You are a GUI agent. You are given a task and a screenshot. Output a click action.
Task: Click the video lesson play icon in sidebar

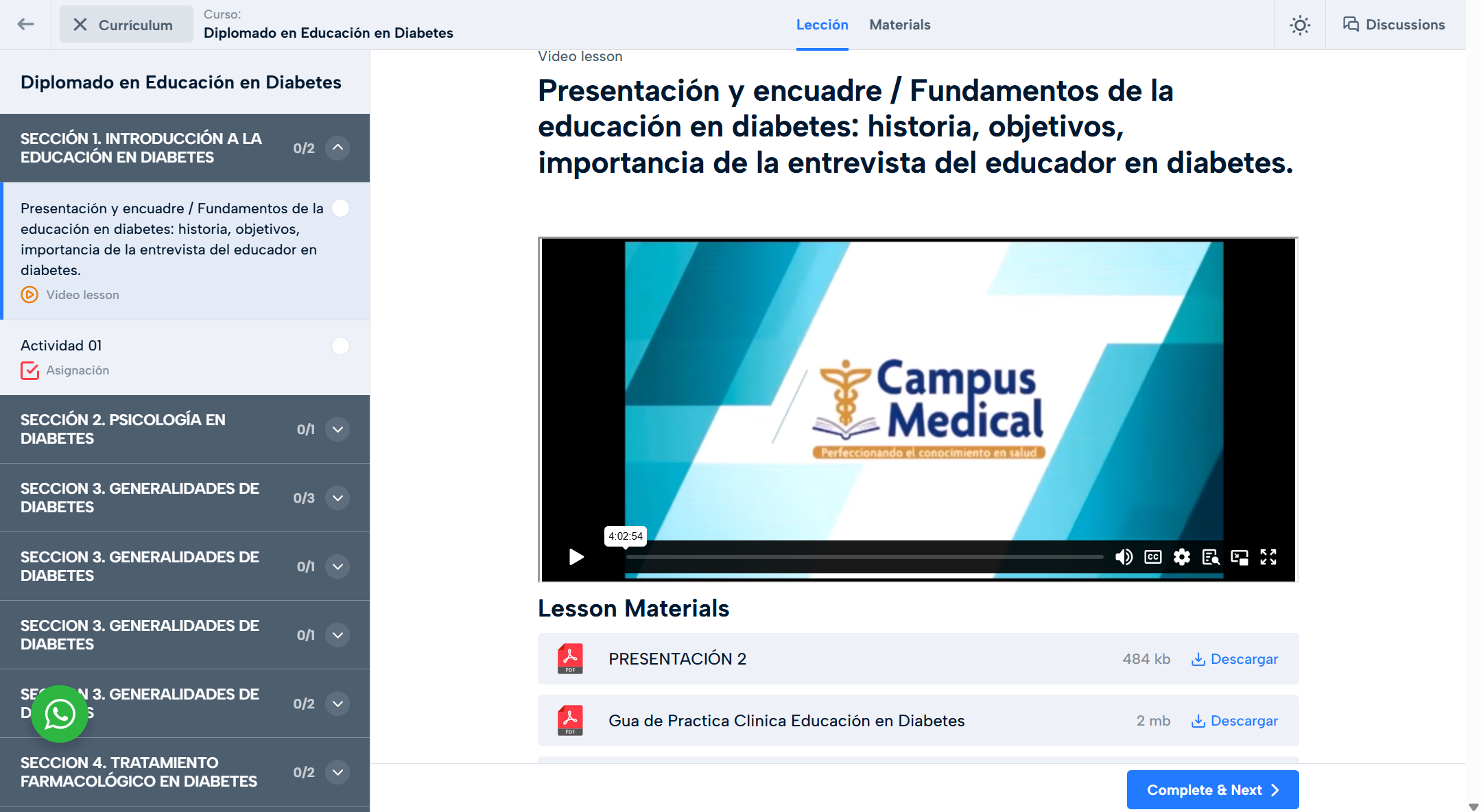[29, 295]
